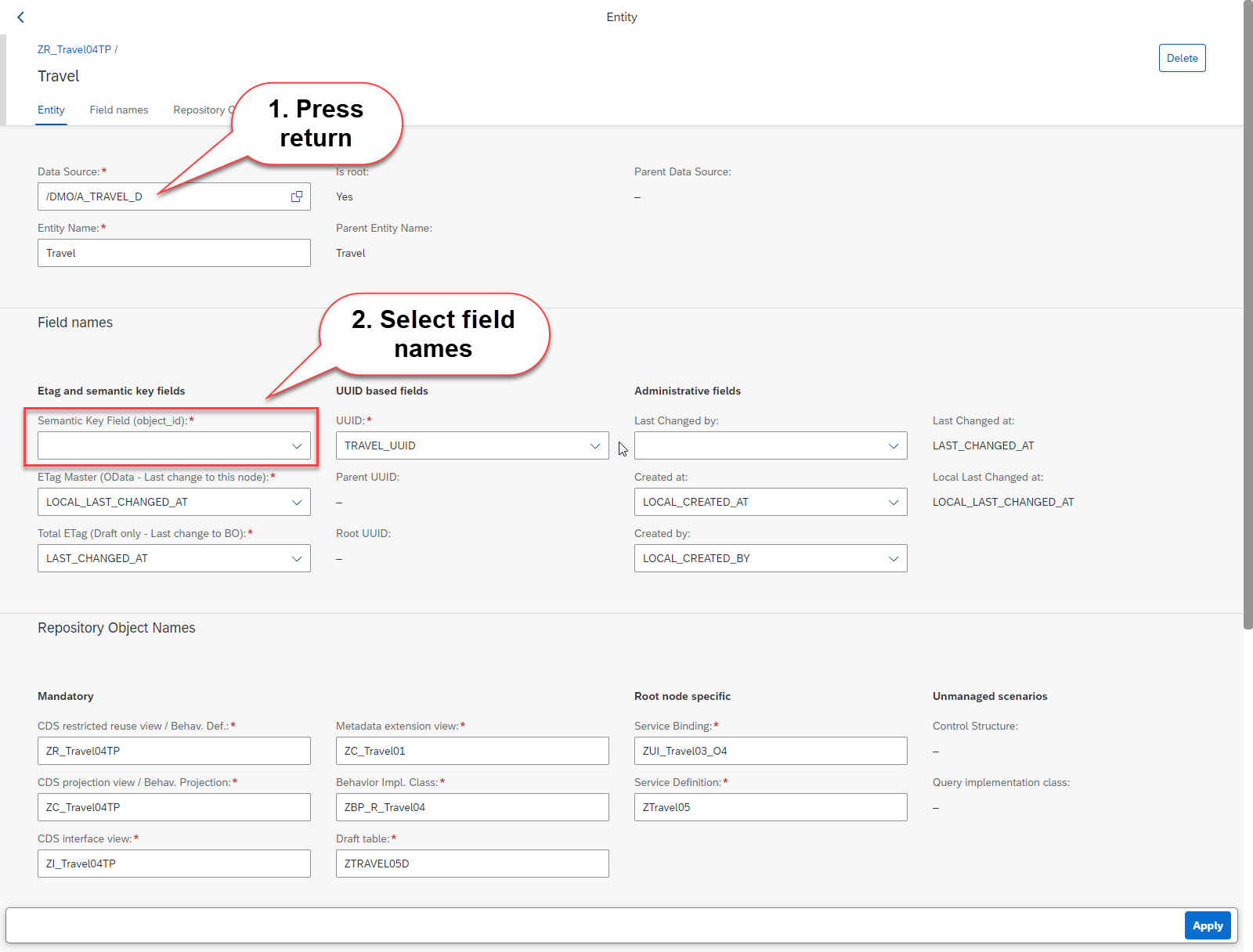Open value help icon in Data Source field
Viewport: 1253px width, 952px height.
click(x=297, y=197)
